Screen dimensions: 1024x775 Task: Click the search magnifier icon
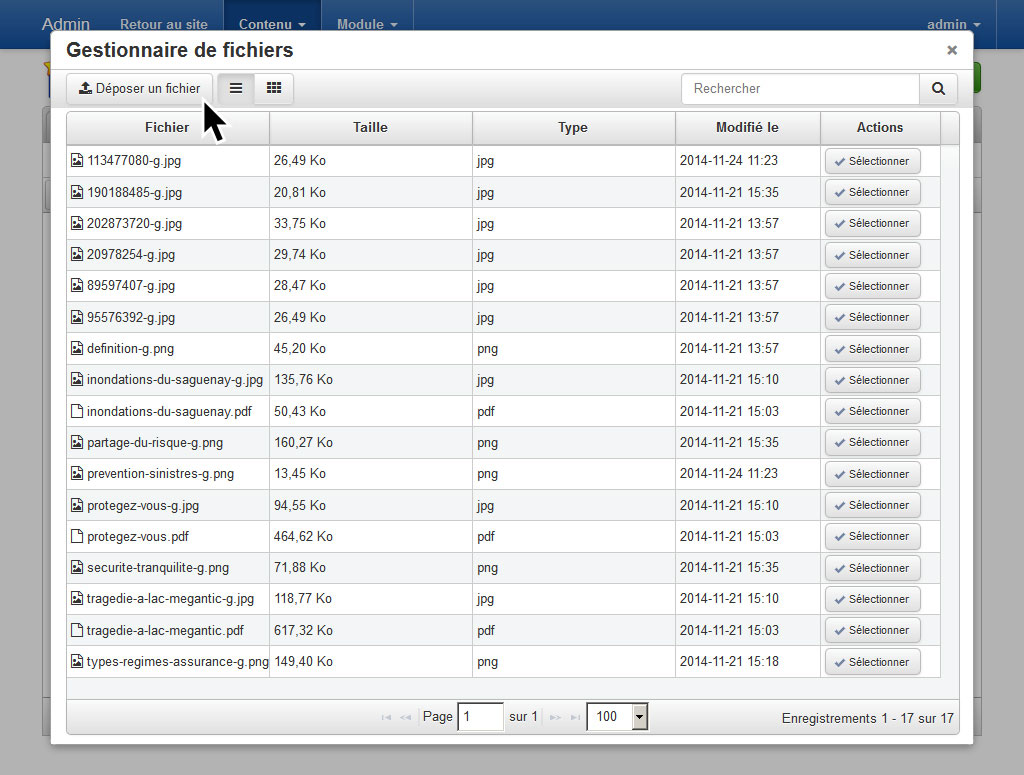(938, 88)
